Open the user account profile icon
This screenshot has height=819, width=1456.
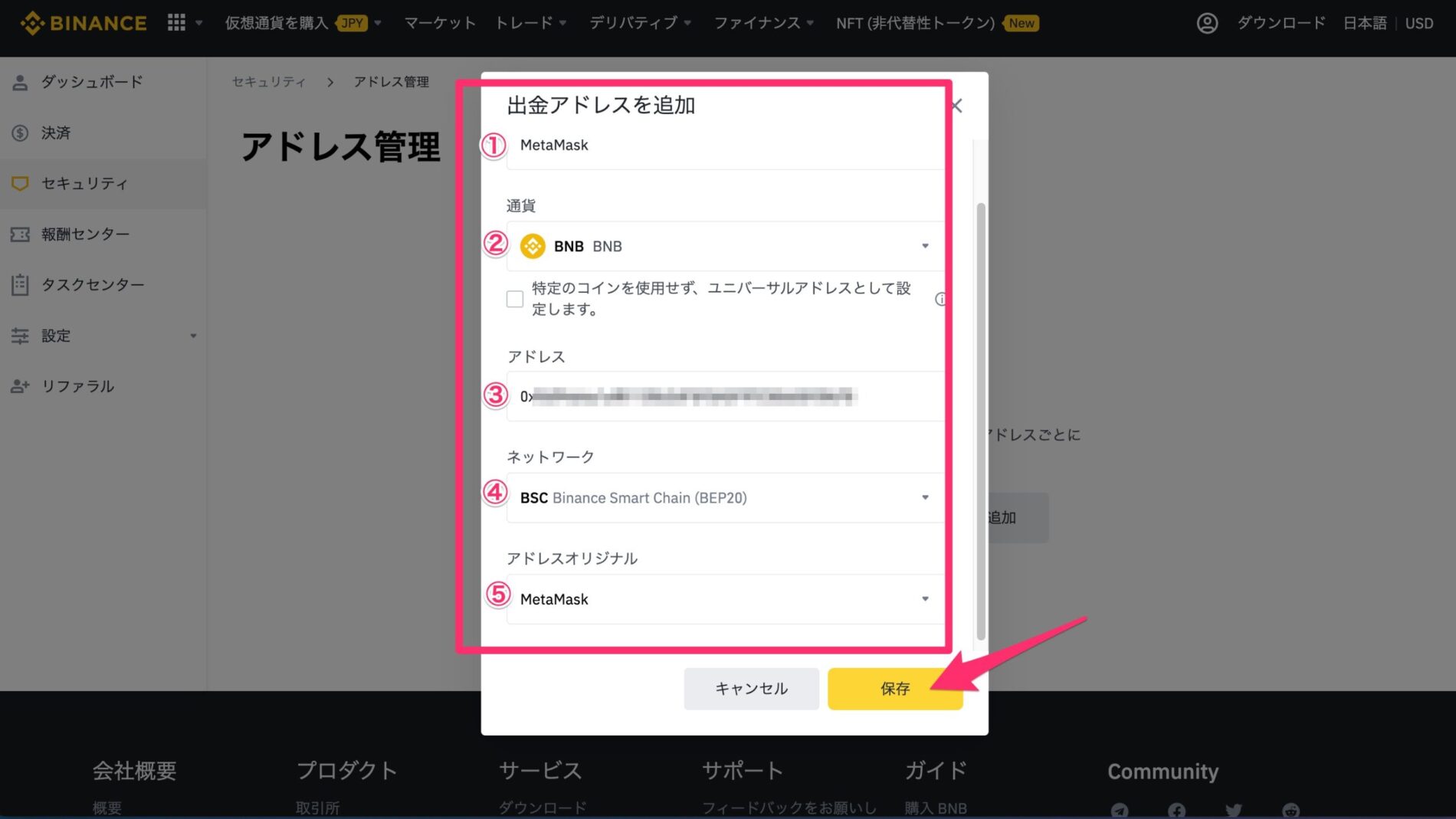(x=1207, y=23)
